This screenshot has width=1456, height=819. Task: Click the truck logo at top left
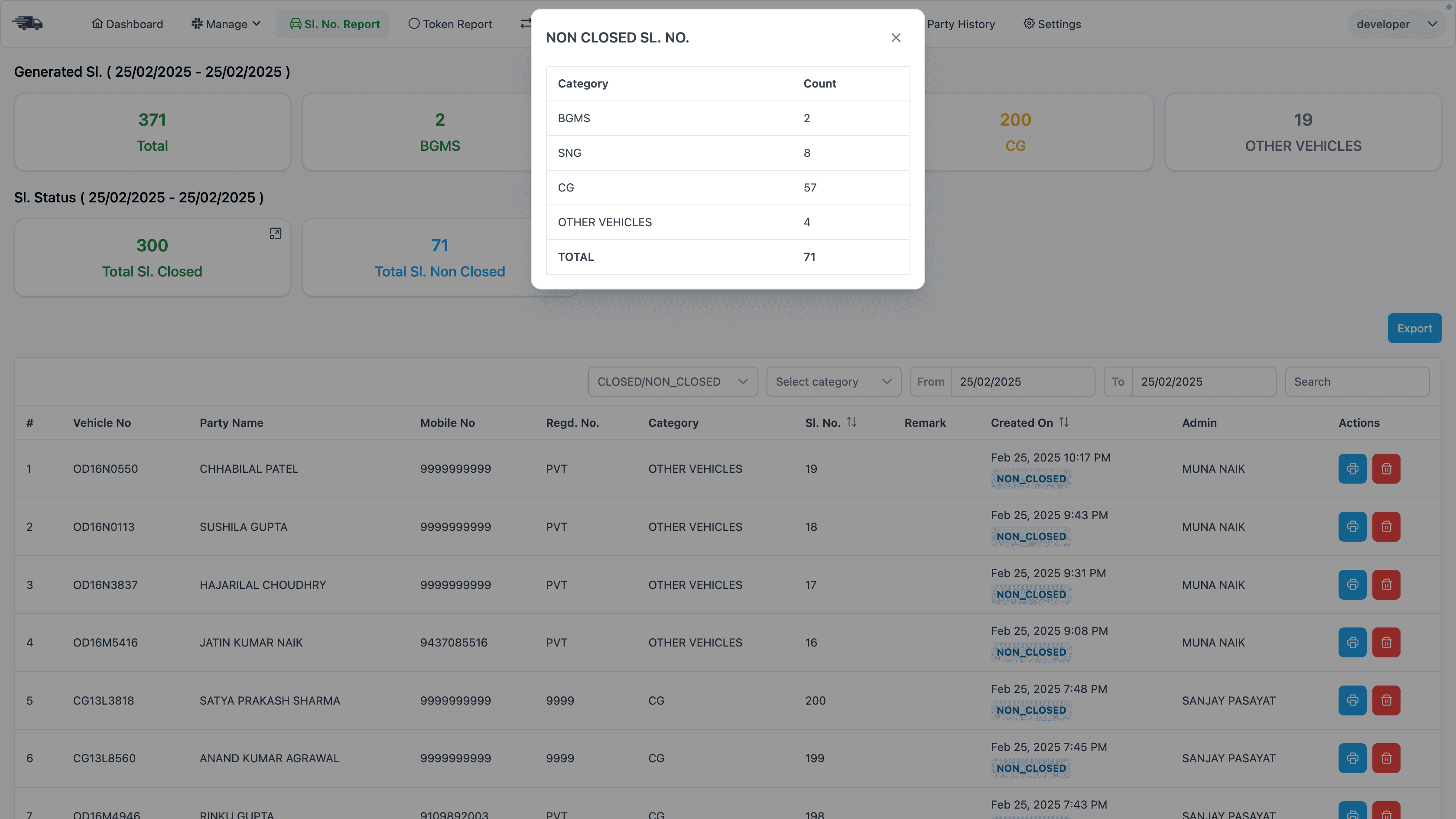28,23
